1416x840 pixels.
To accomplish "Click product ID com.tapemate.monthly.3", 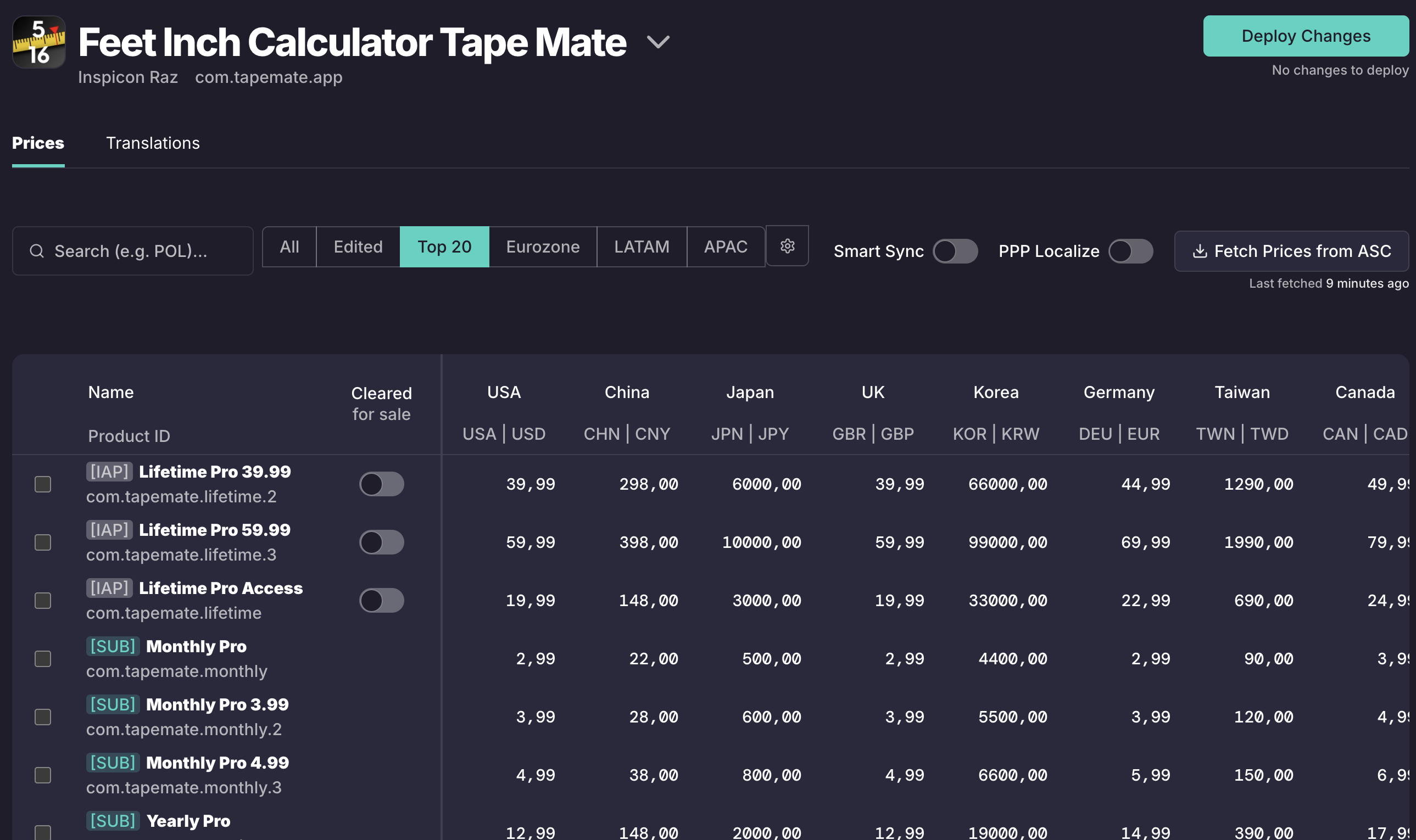I will (183, 787).
